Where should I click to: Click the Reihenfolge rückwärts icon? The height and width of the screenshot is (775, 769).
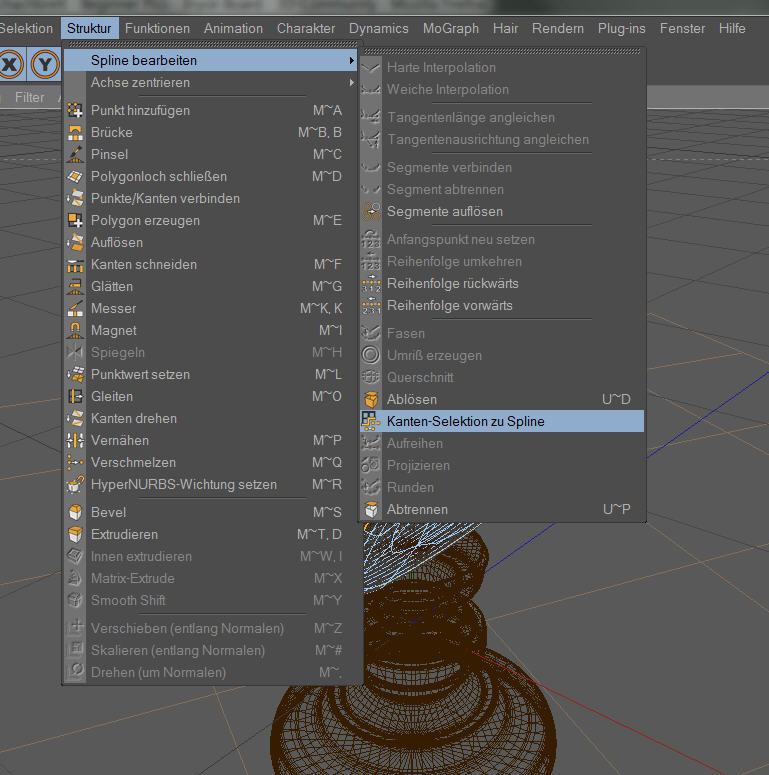pos(371,283)
